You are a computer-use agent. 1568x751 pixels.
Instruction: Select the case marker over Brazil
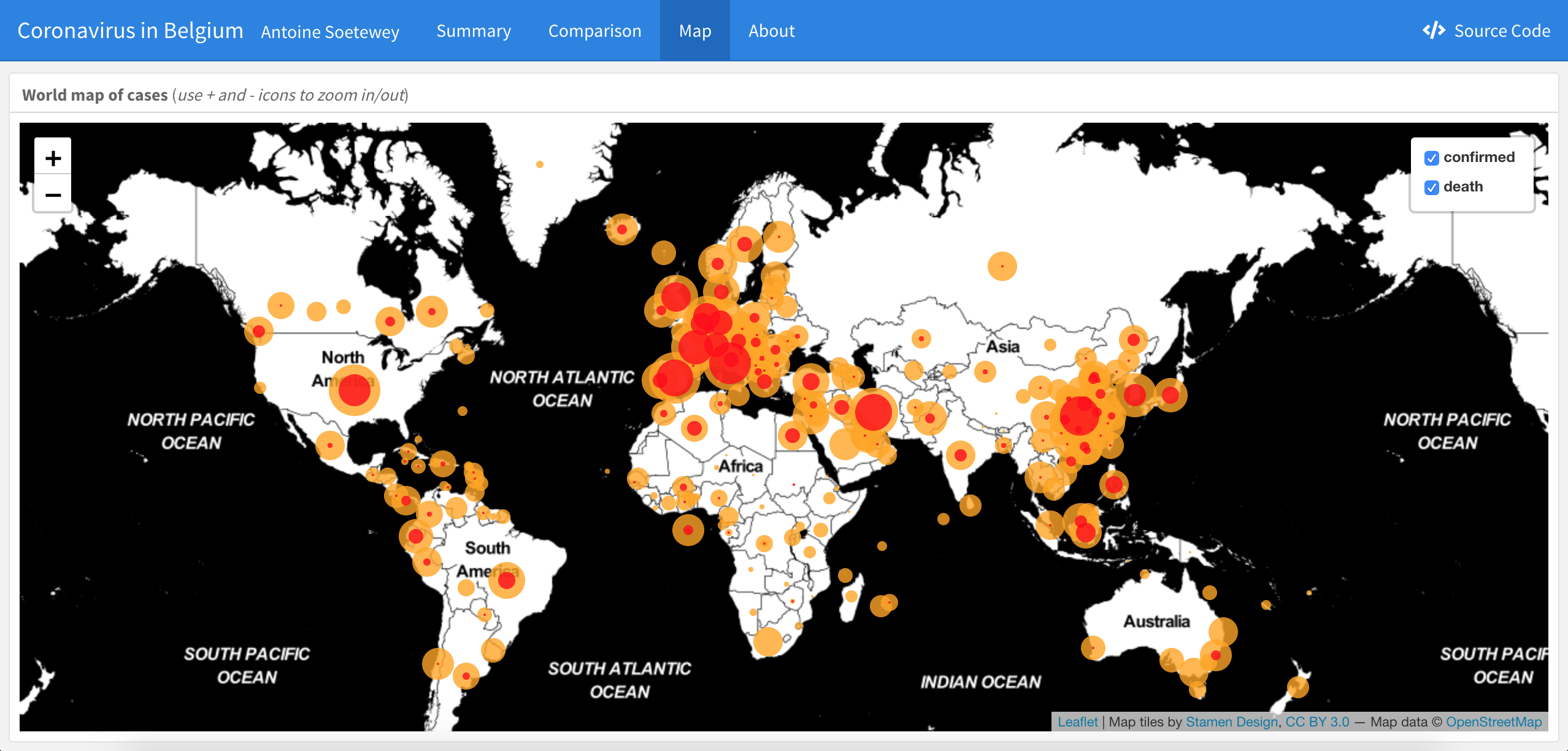click(x=507, y=579)
